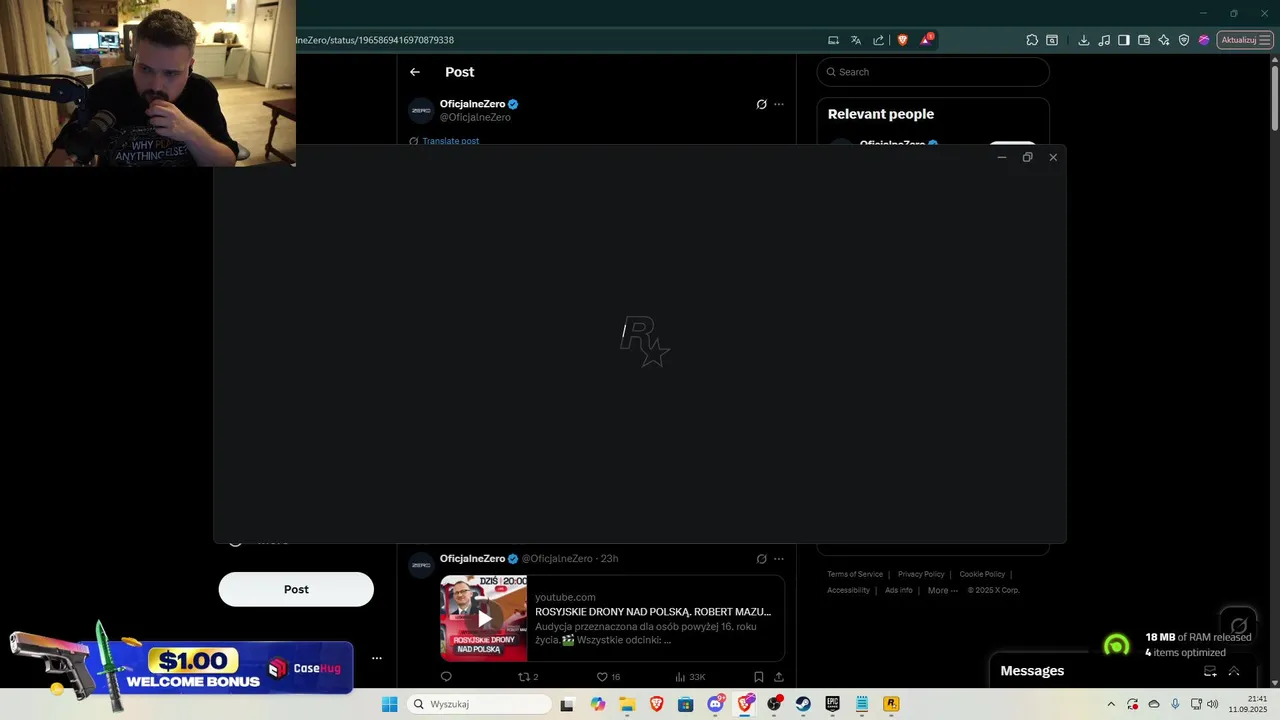
Task: Open Cookie Policy footer link
Action: 982,574
